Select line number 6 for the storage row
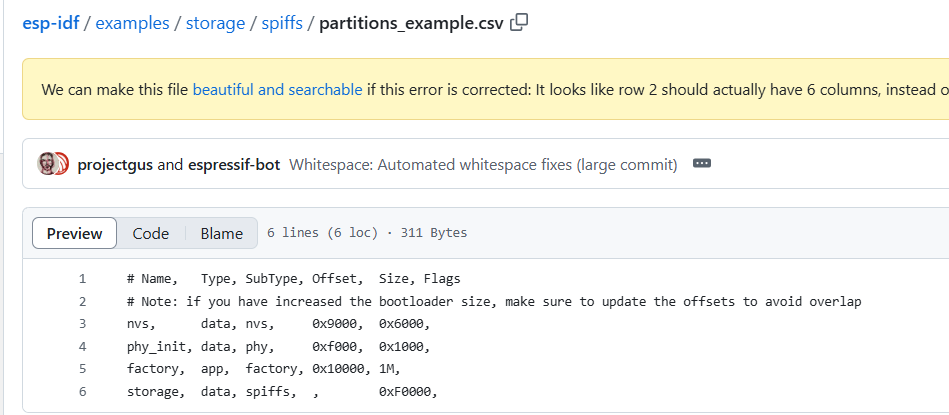 (x=82, y=391)
